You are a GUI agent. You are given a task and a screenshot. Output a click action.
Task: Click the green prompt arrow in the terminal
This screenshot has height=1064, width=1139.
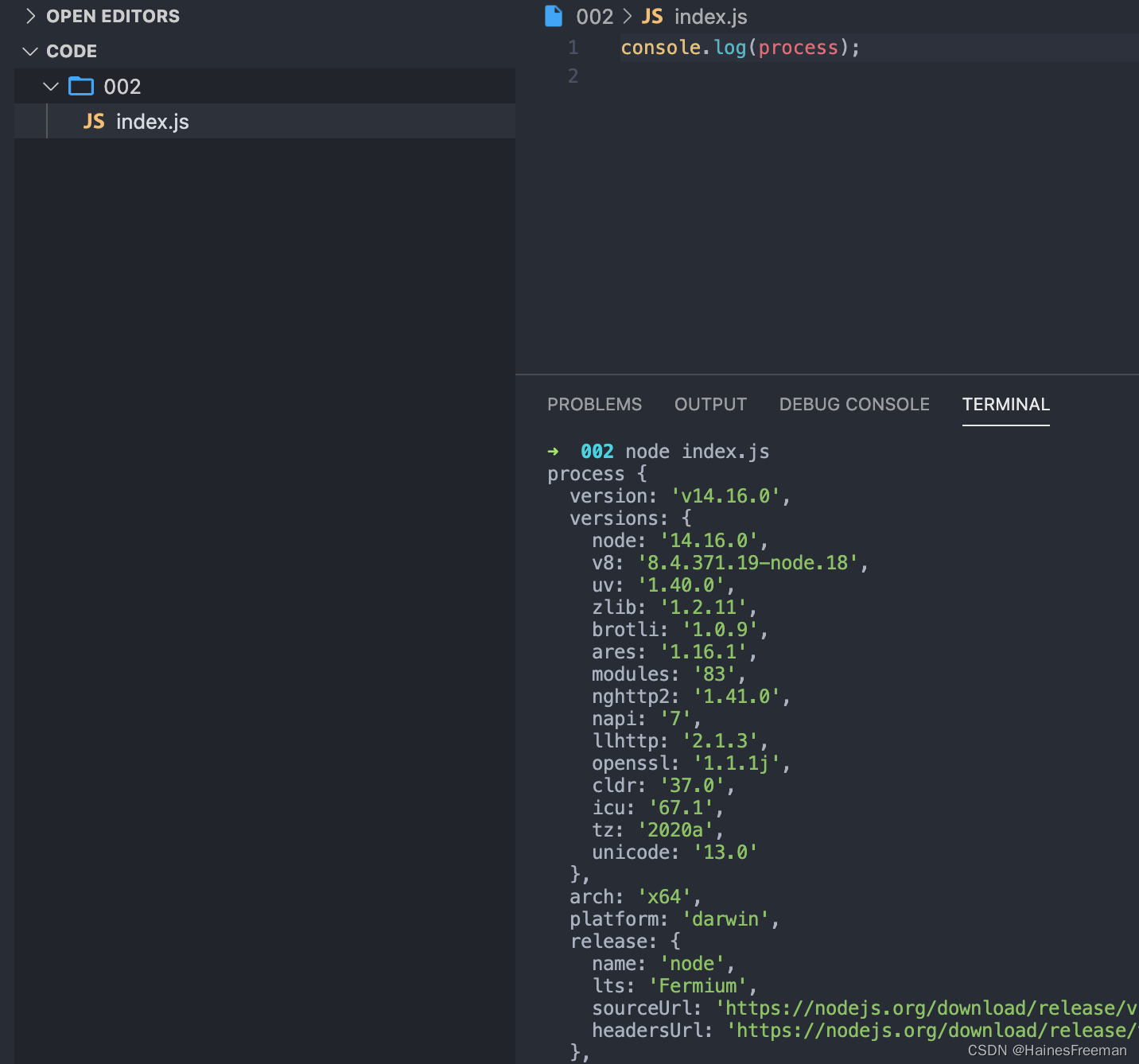pos(553,451)
